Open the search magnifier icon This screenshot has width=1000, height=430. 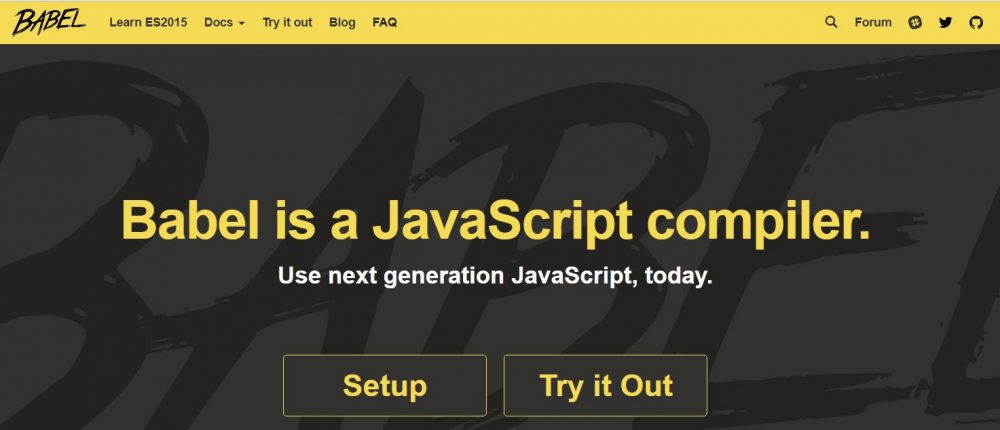click(831, 22)
